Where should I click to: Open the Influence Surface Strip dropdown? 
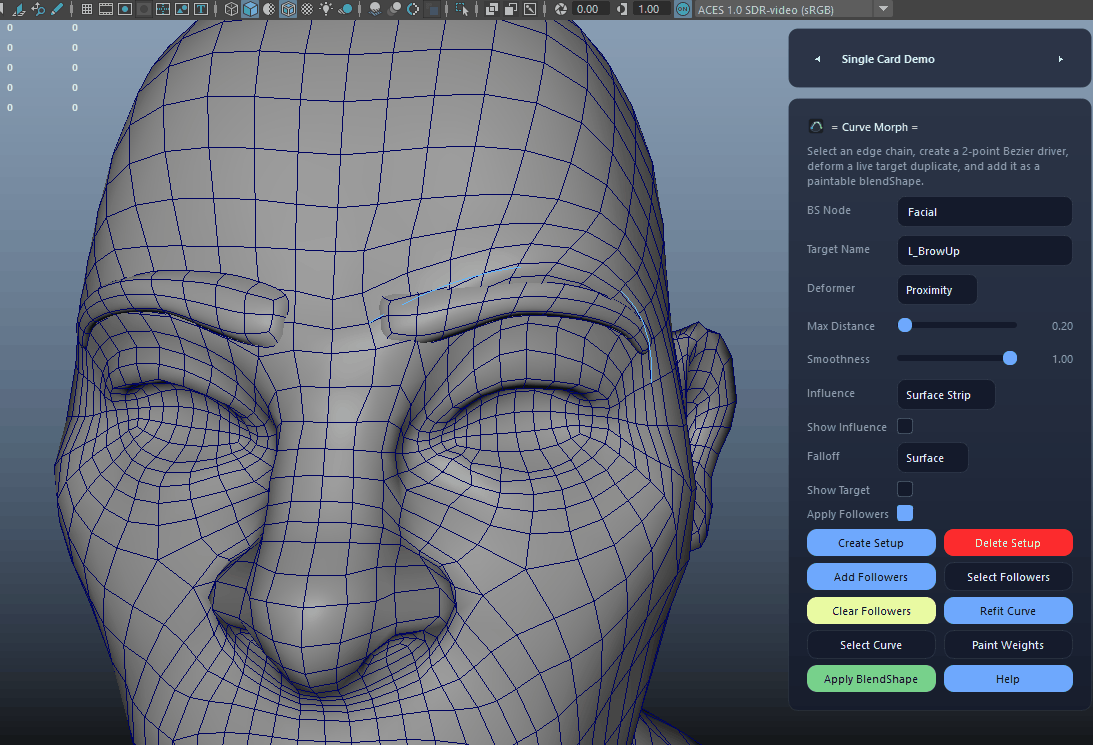(x=946, y=394)
